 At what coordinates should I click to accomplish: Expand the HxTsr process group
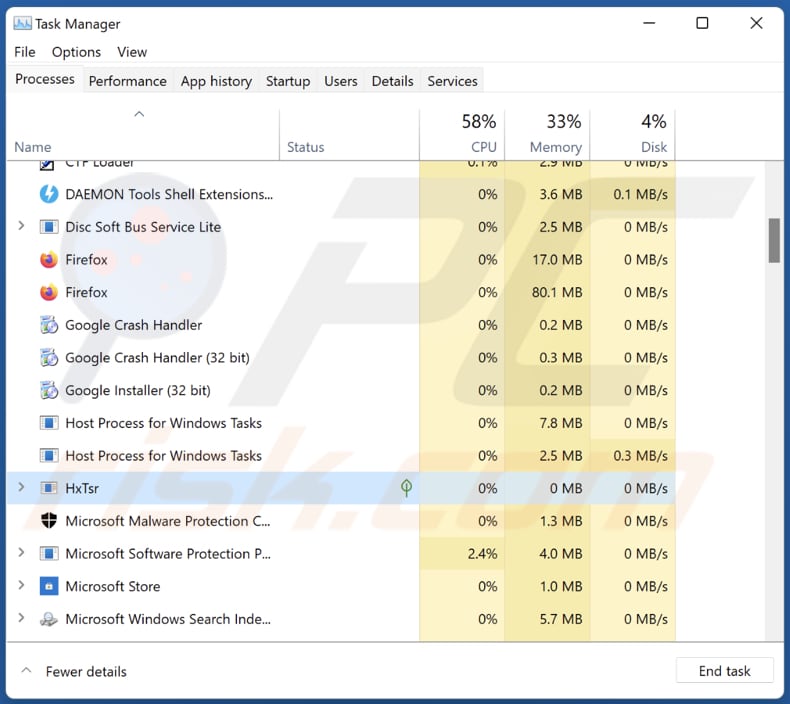tap(21, 487)
